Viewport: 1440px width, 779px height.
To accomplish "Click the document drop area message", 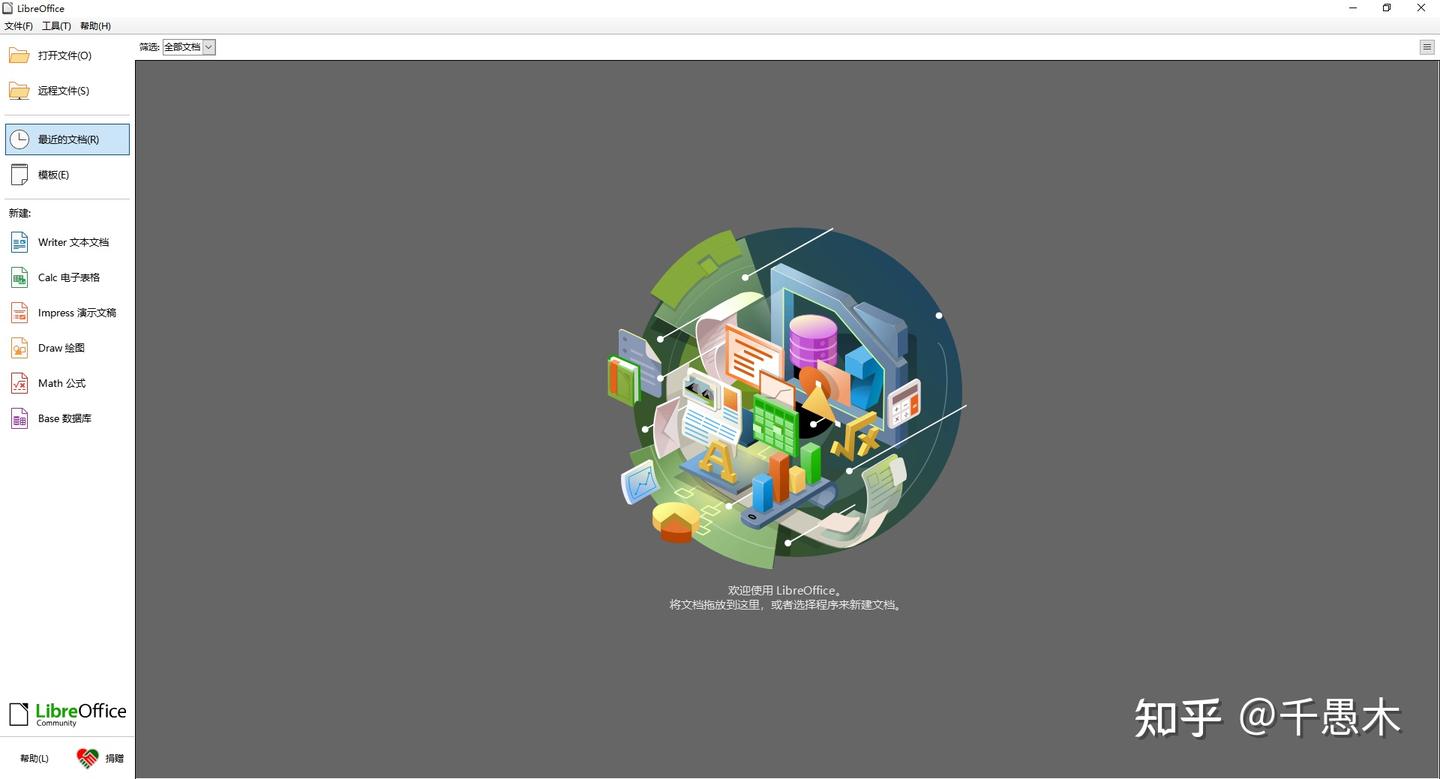I will tap(785, 597).
